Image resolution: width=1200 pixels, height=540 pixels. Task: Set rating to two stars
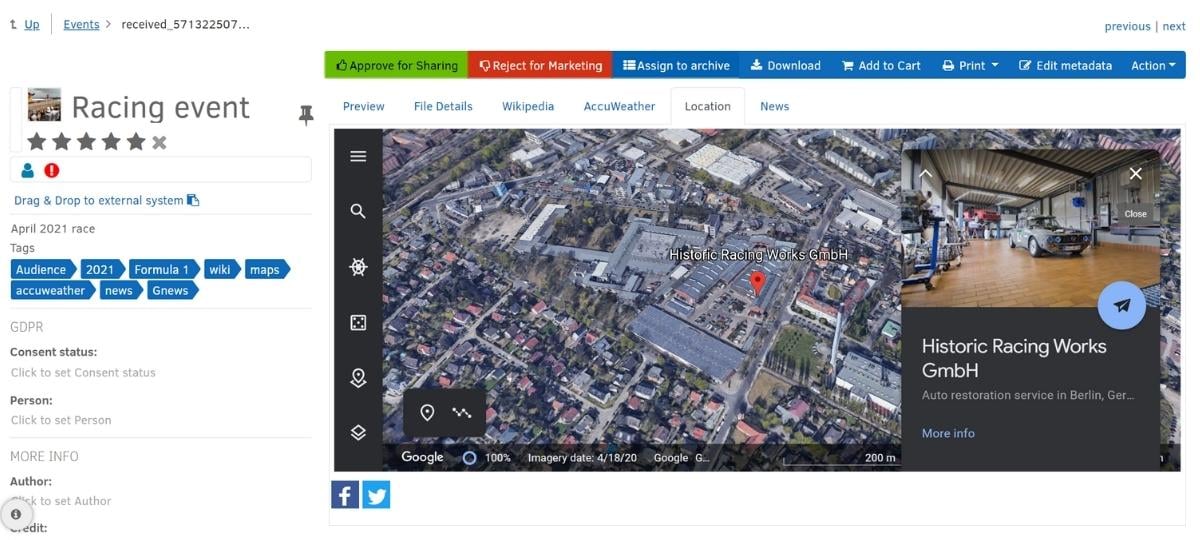click(x=62, y=142)
